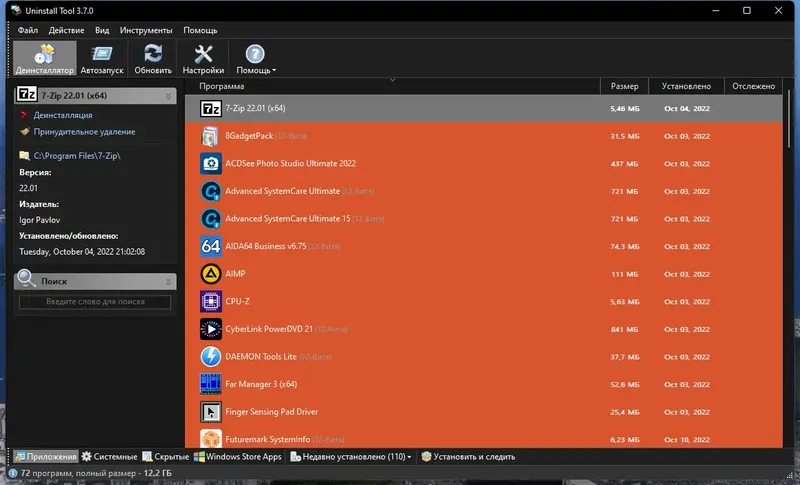This screenshot has width=800, height=485.
Task: Click Установить и следить button
Action: click(x=468, y=456)
